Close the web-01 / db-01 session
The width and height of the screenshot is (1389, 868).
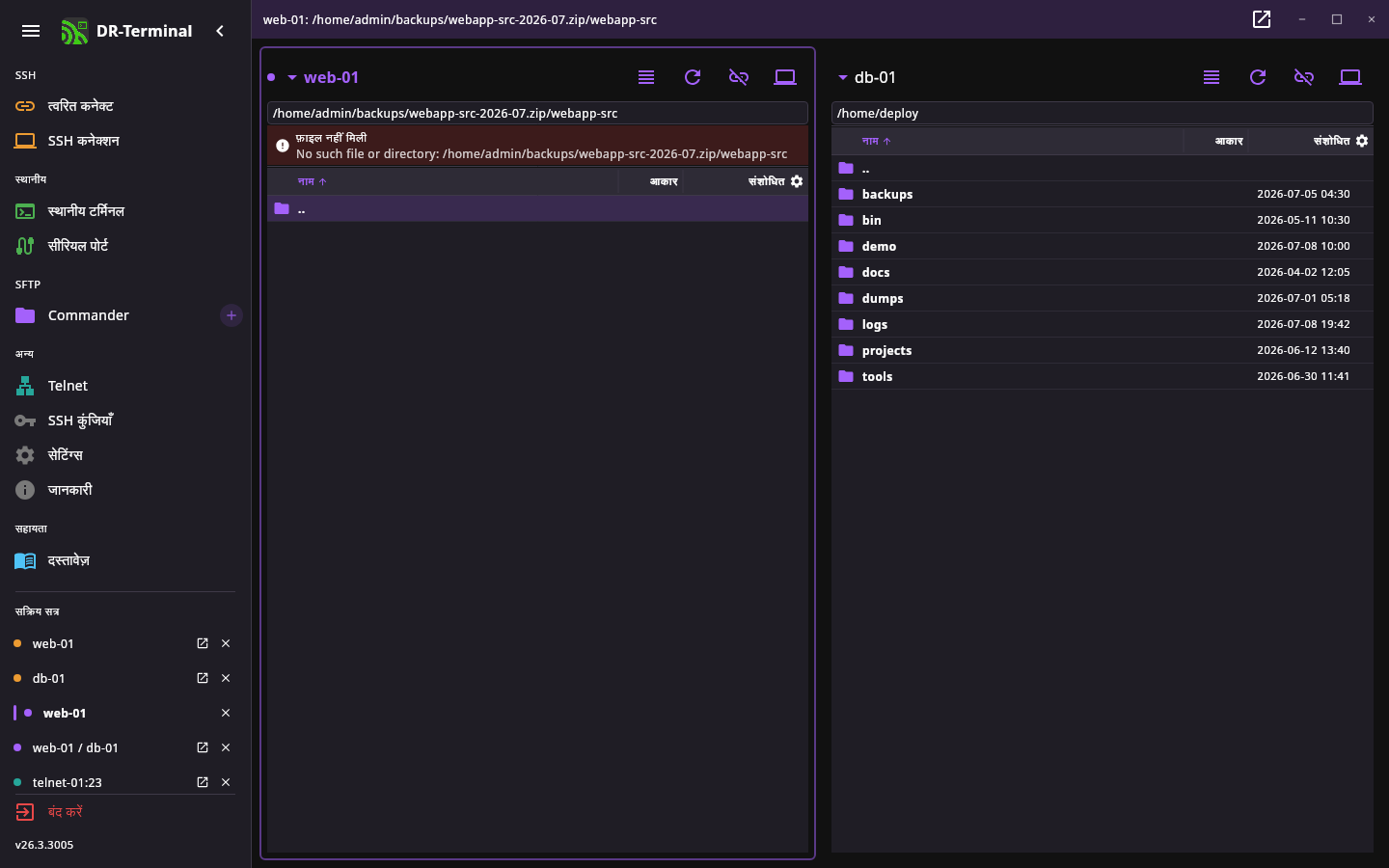226,747
